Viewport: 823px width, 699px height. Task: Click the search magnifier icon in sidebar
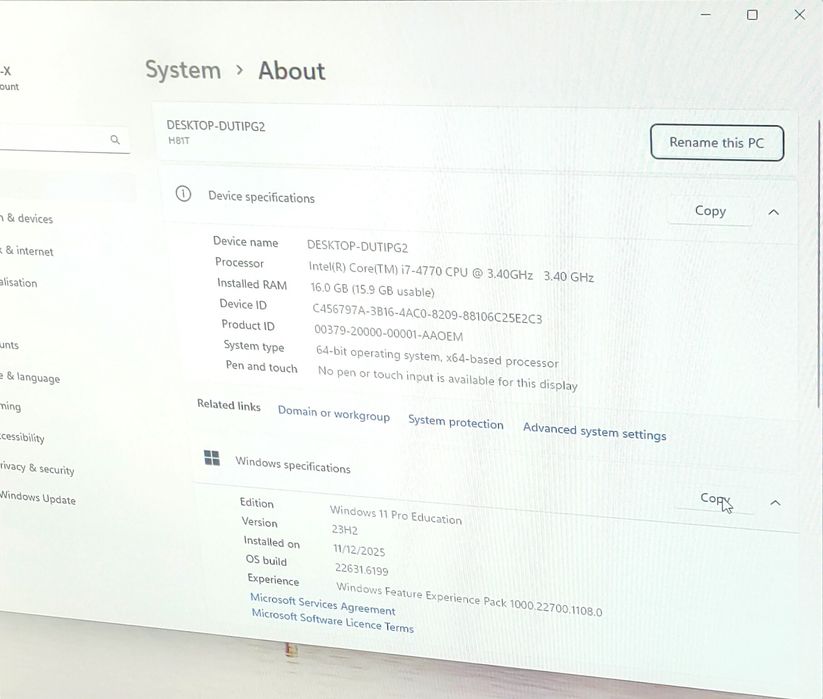point(115,139)
